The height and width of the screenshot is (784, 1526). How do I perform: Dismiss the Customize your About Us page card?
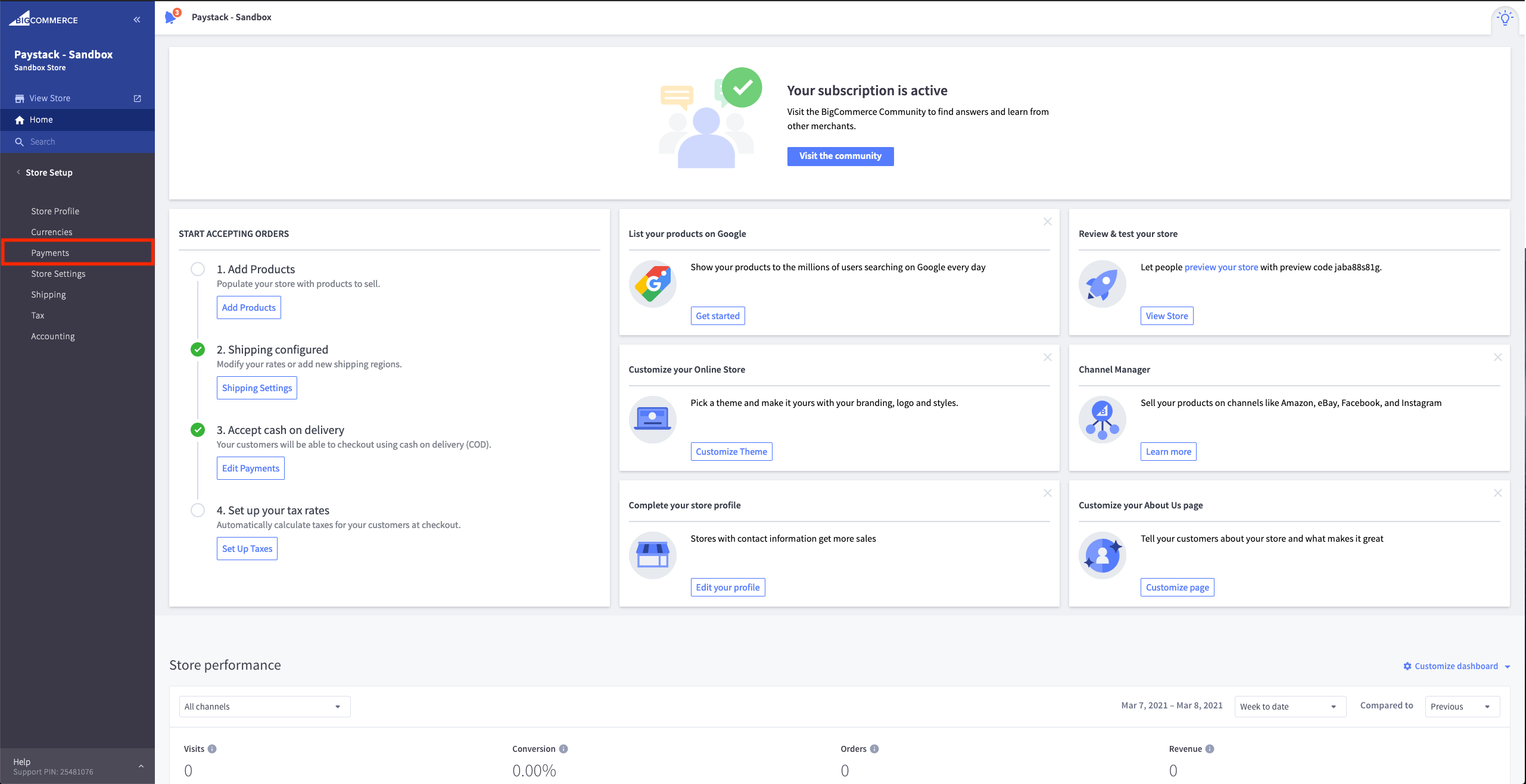pyautogui.click(x=1498, y=493)
